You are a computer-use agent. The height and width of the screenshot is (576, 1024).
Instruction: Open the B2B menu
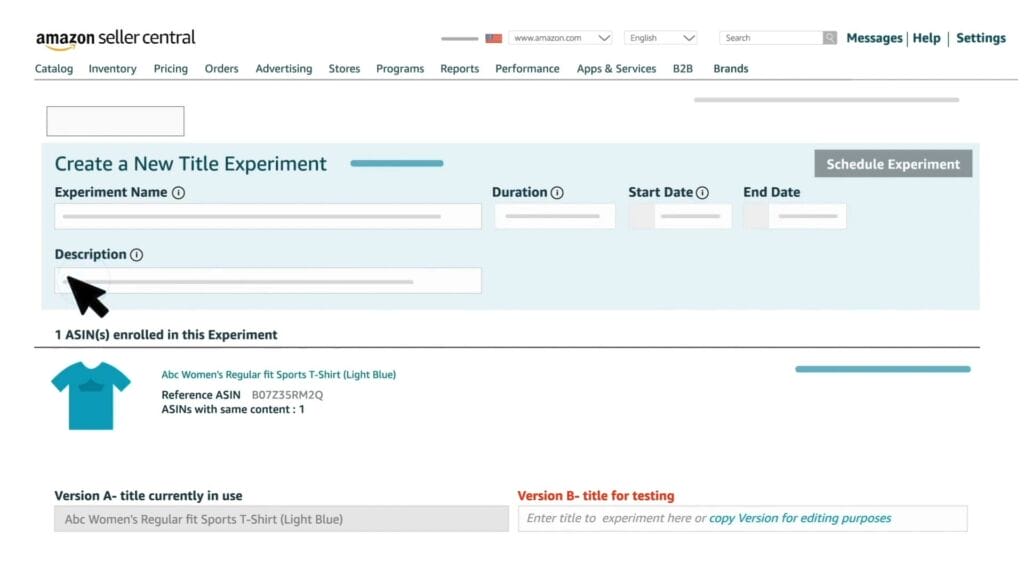click(682, 69)
